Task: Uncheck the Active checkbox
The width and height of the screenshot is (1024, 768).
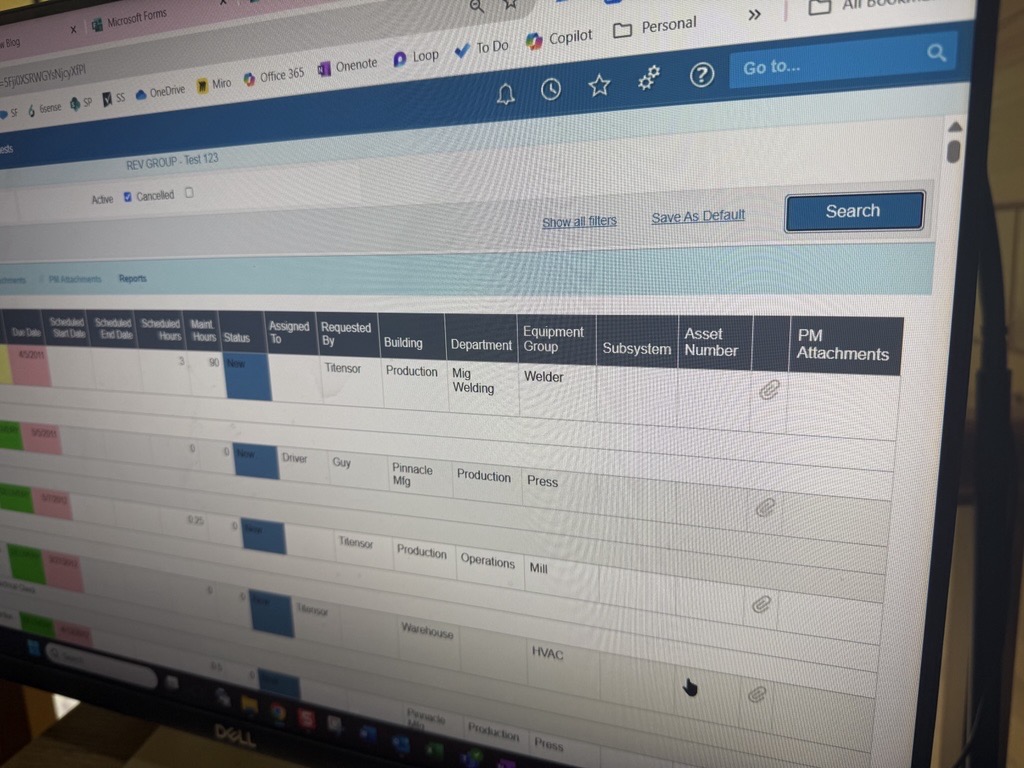Action: [127, 197]
